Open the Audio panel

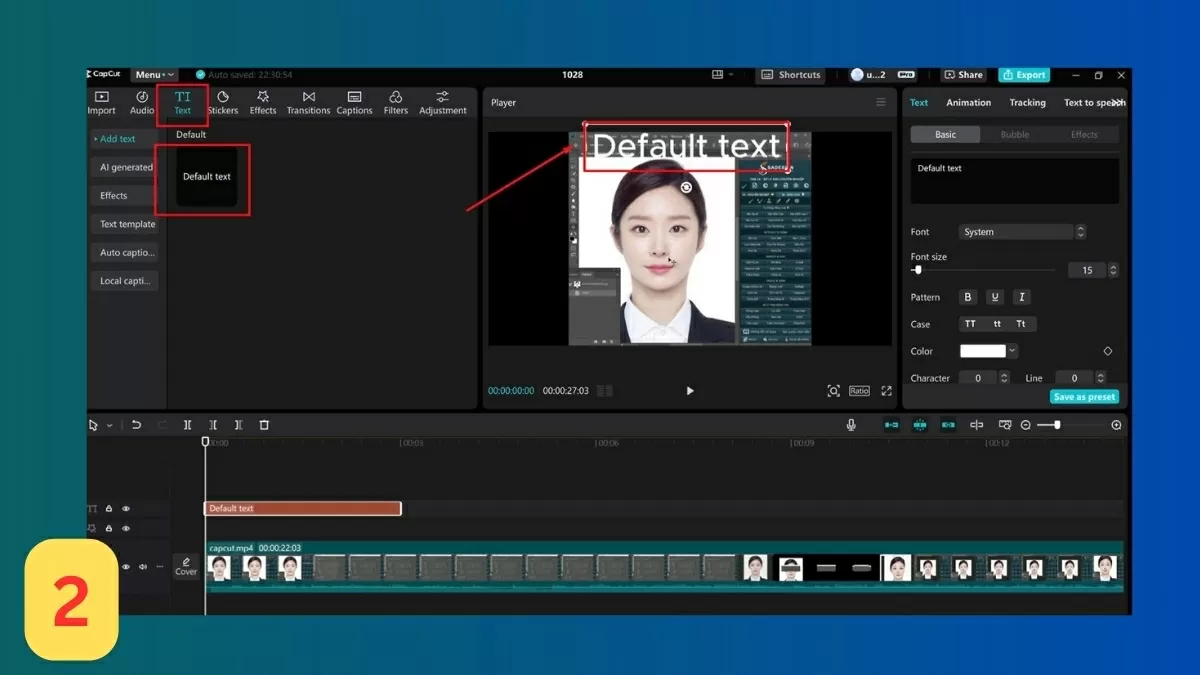[x=141, y=103]
